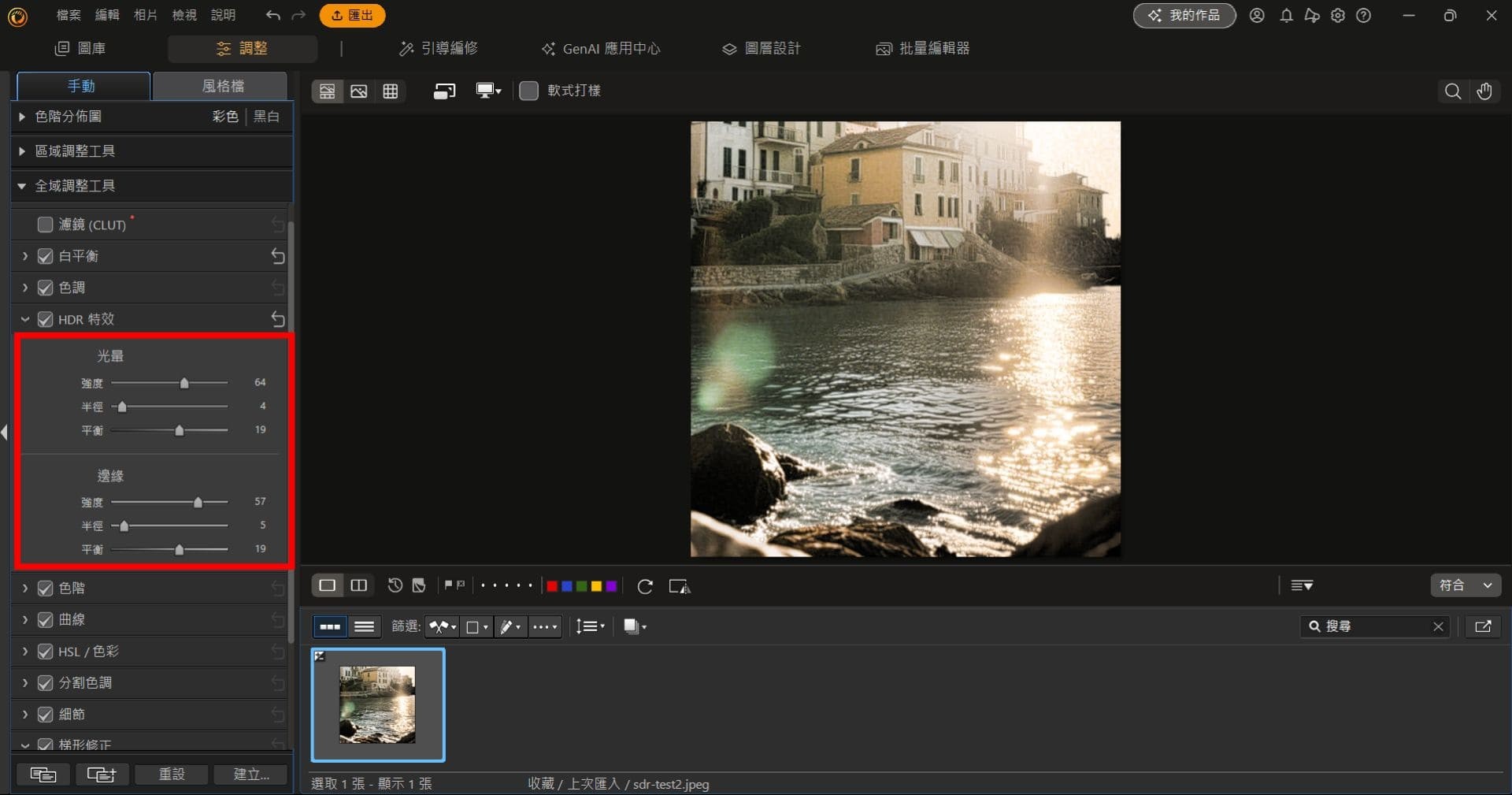Open the search magnifier icon near top right

[x=1452, y=91]
